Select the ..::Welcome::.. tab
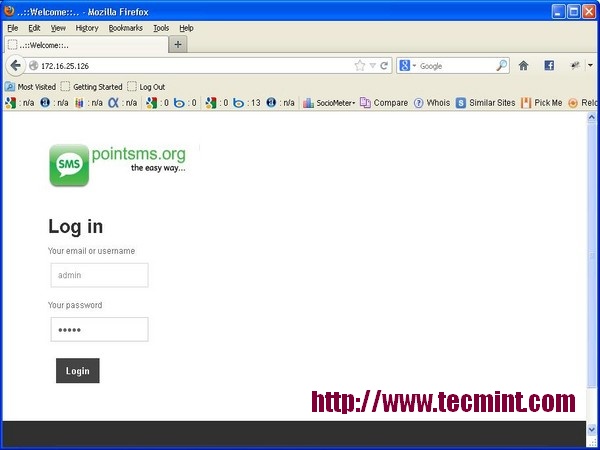This screenshot has height=450, width=600. (x=86, y=45)
